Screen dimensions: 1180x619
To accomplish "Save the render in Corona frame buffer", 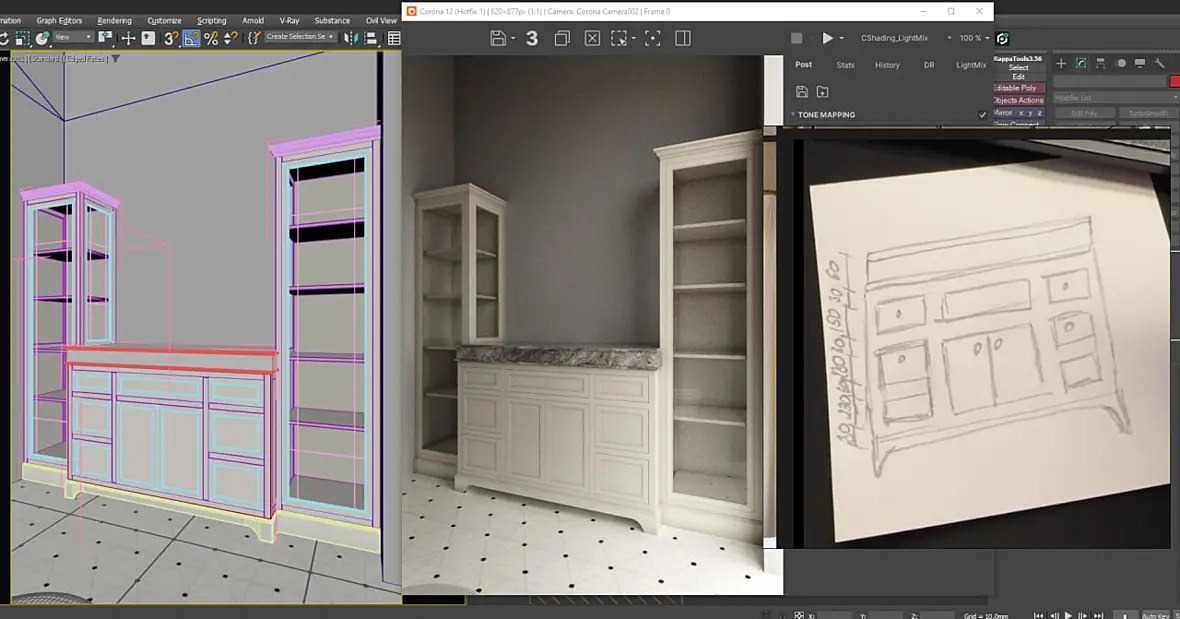I will [498, 38].
